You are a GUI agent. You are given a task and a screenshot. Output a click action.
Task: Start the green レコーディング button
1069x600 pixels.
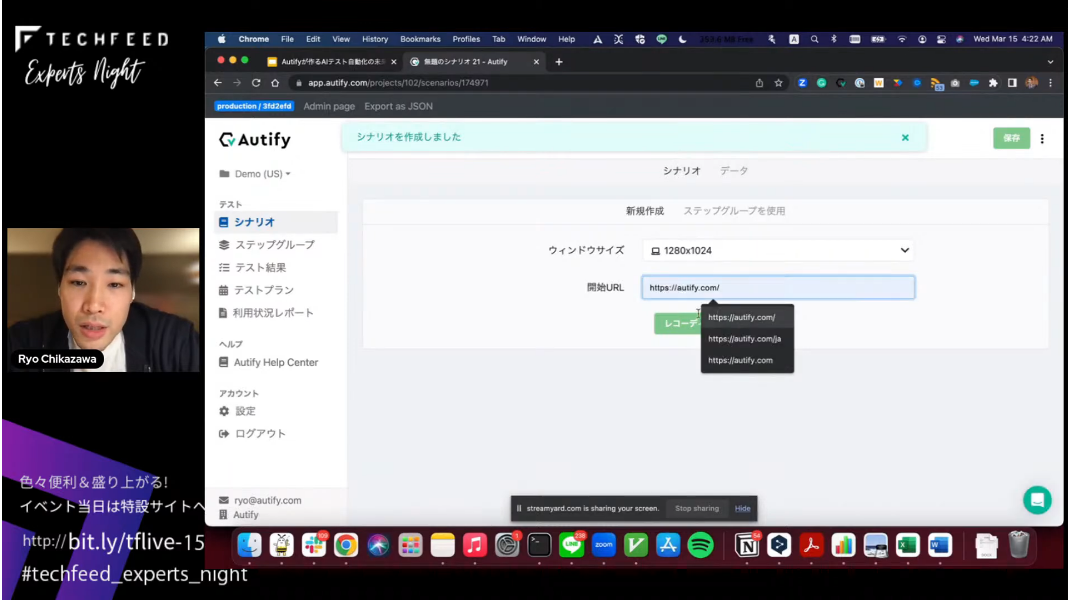click(x=678, y=323)
